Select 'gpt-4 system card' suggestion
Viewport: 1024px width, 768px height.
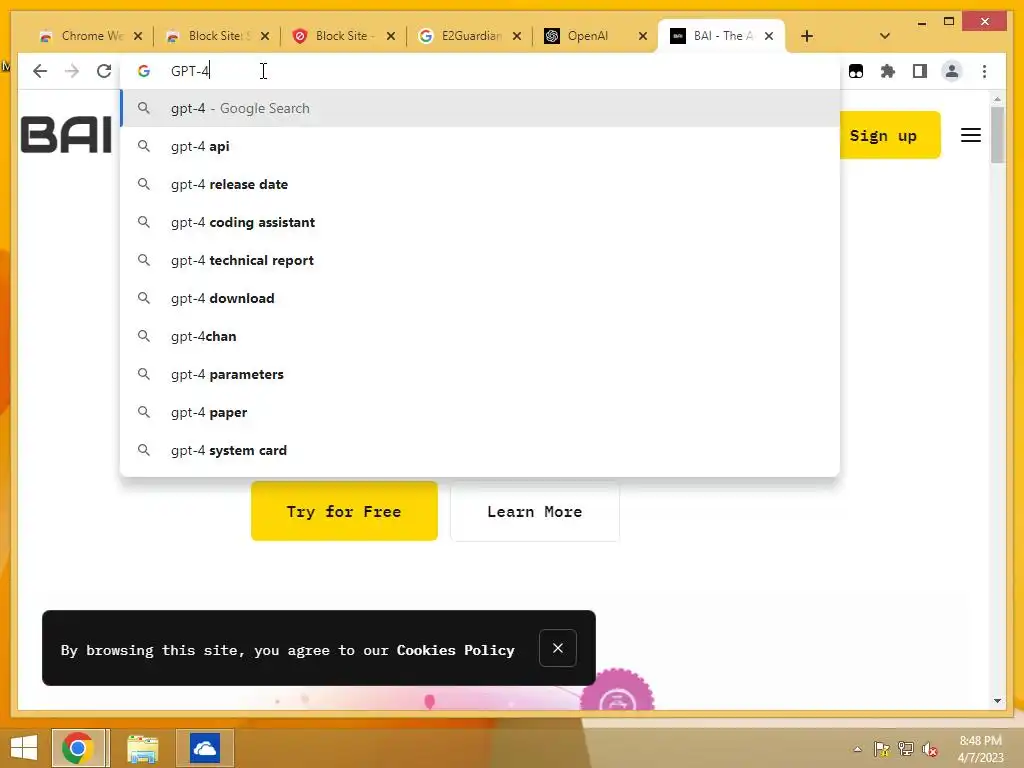pos(480,450)
